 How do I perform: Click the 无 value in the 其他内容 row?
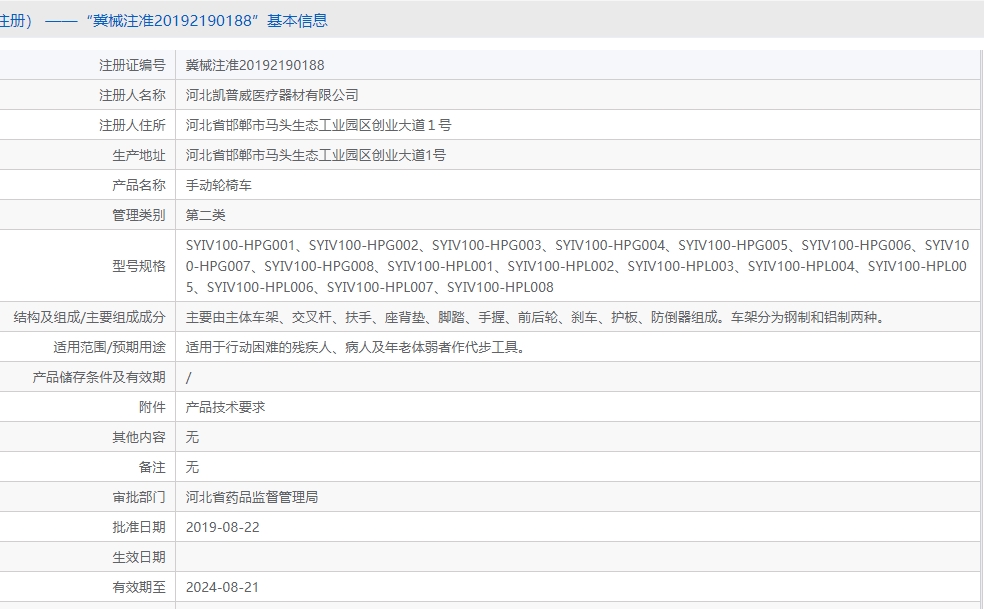(x=192, y=438)
